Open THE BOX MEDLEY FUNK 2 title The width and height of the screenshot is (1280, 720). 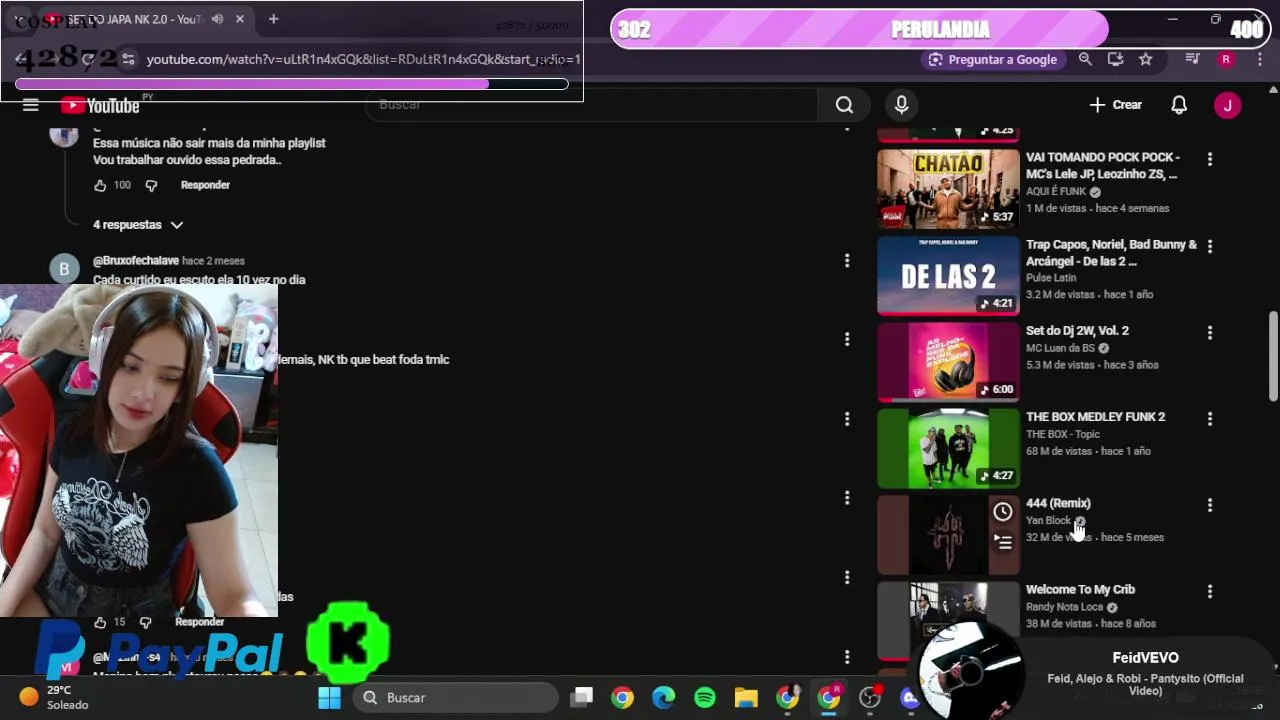pyautogui.click(x=1095, y=417)
